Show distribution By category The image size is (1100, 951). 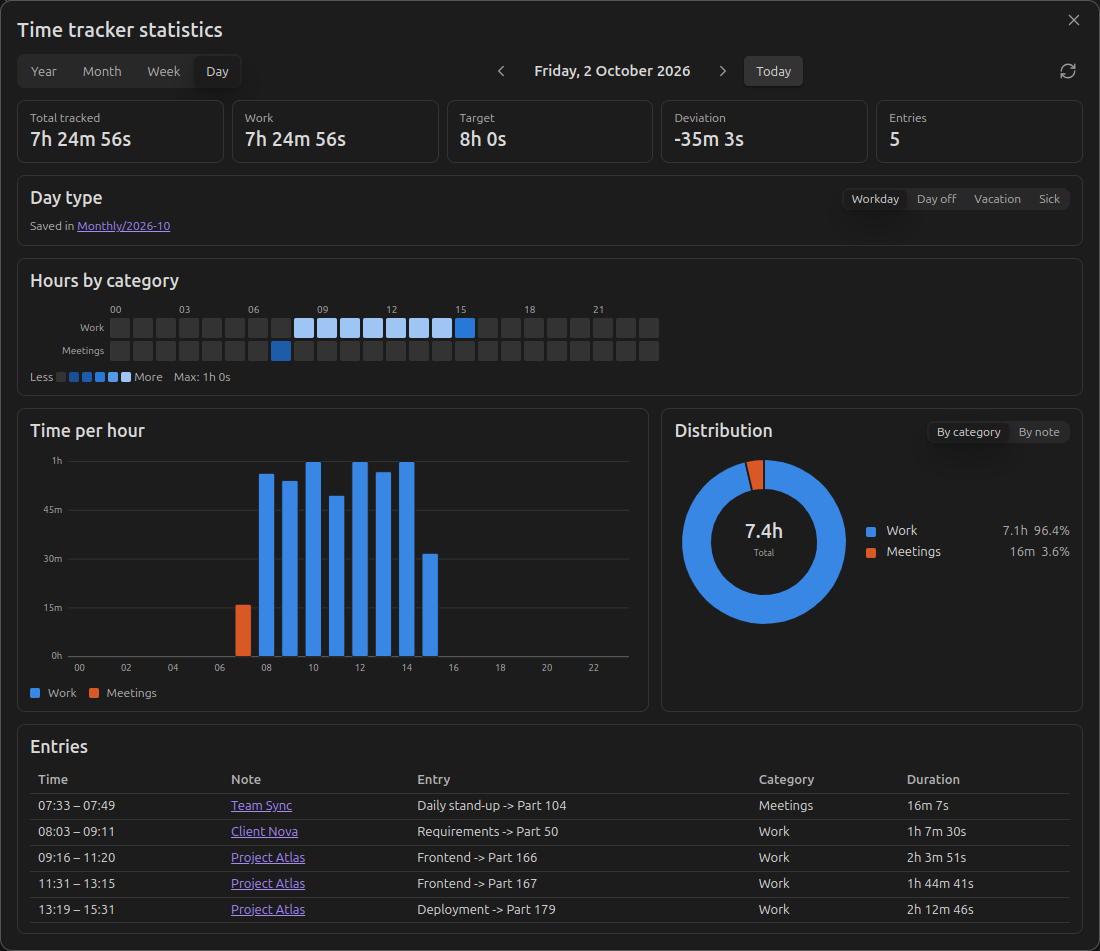point(968,432)
